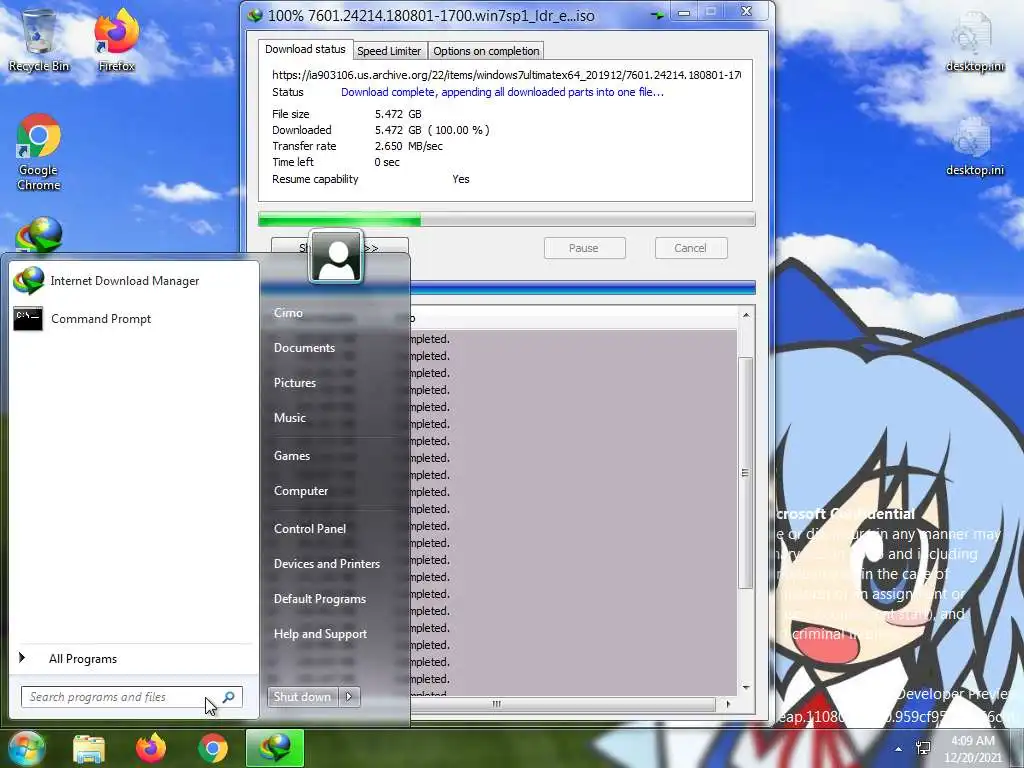1024x768 pixels.
Task: Click the IDM window title icon
Action: tap(255, 14)
